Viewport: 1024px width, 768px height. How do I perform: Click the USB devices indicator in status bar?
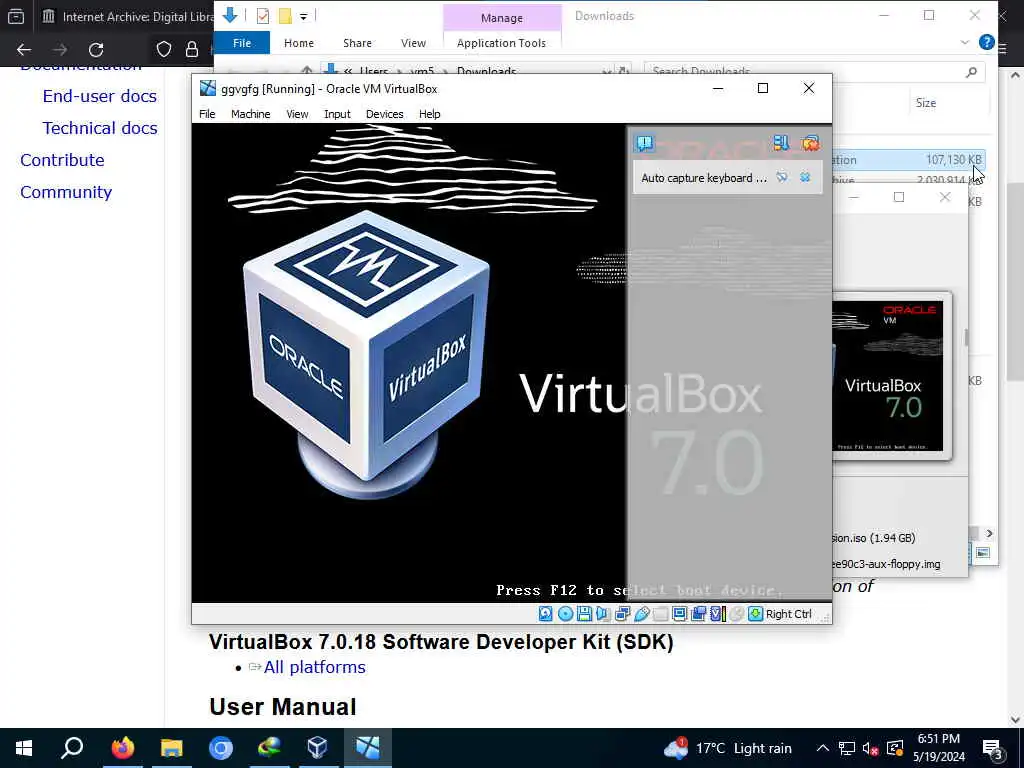click(641, 614)
